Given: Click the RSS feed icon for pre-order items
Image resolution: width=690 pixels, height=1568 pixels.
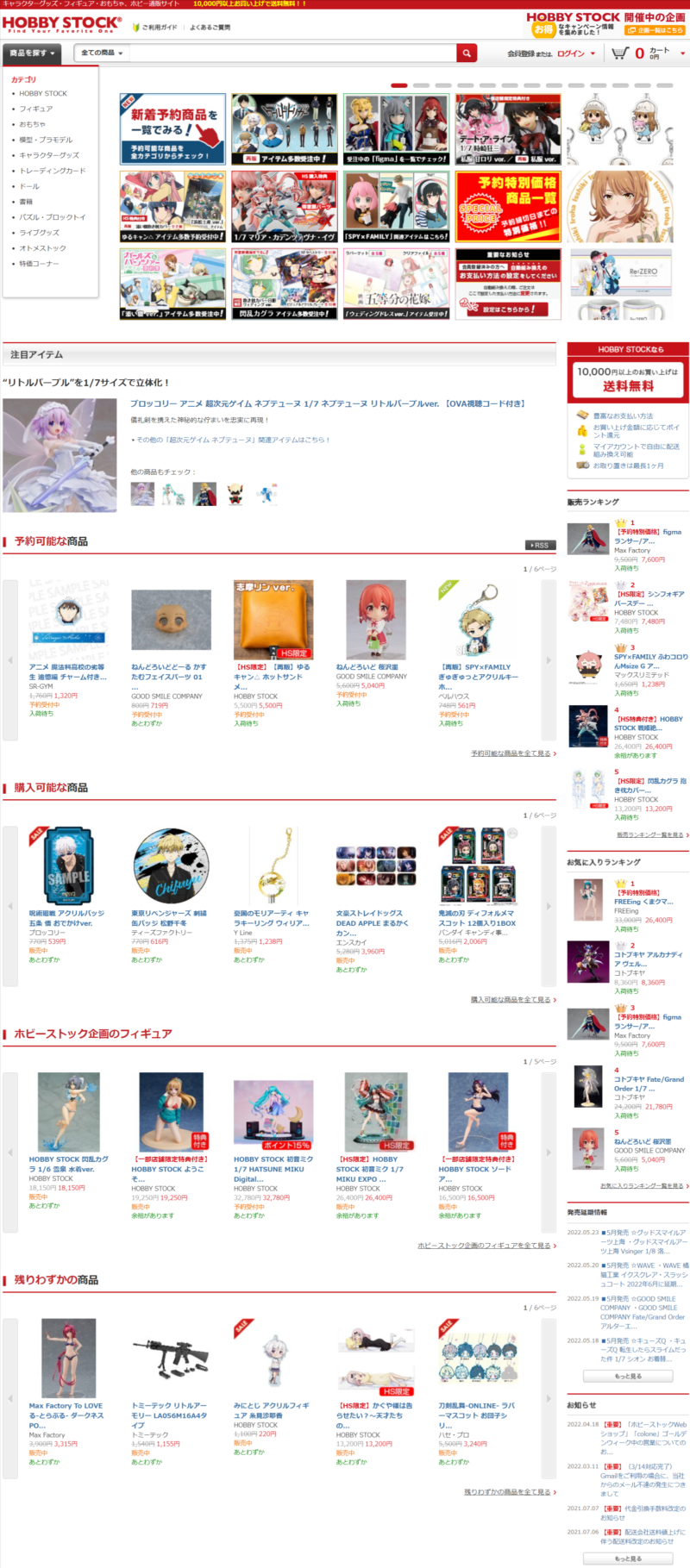Looking at the screenshot, I should pos(540,545).
